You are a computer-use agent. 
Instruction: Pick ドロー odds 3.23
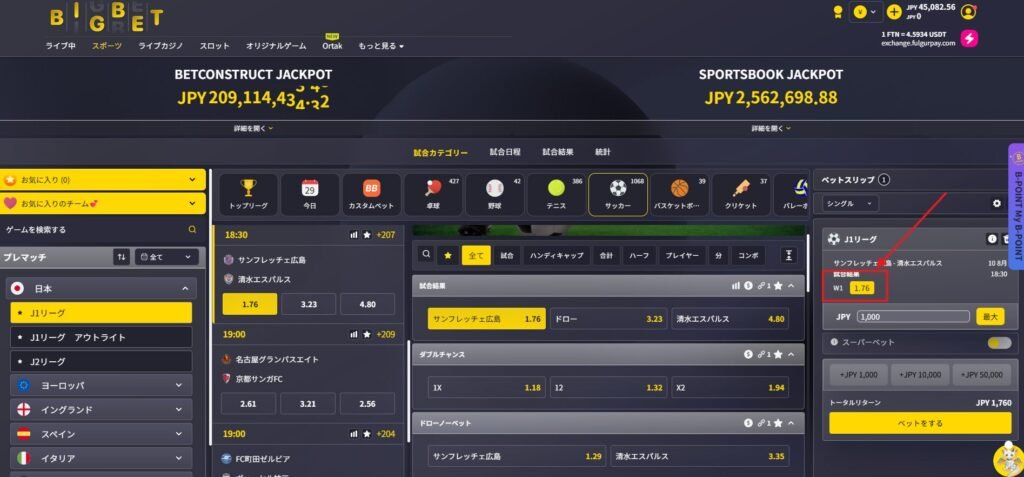(609, 319)
